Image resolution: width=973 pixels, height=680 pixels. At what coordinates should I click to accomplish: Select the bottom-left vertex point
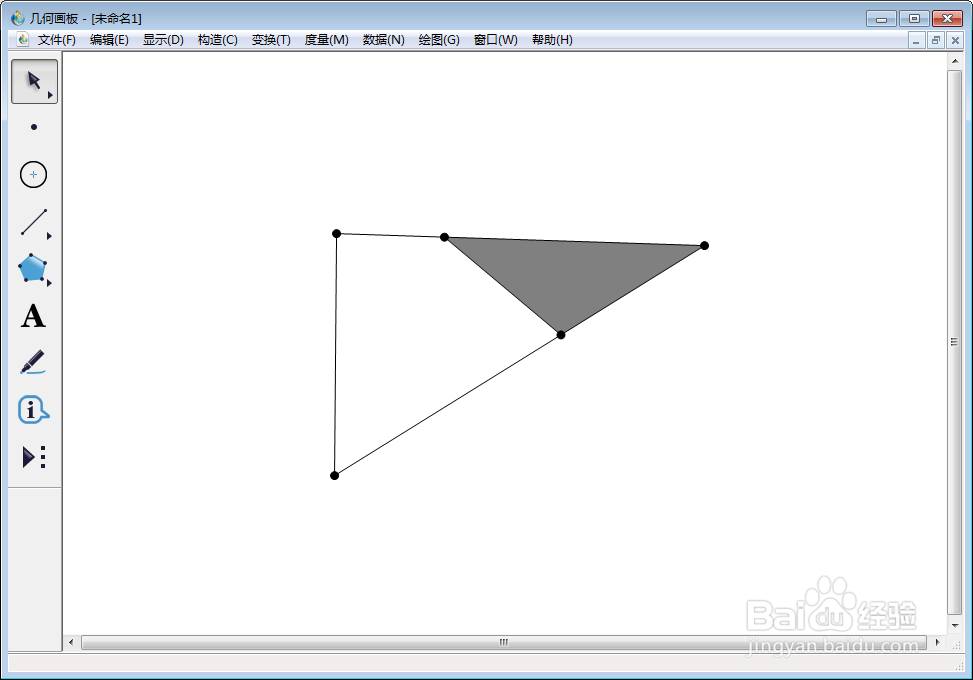(x=334, y=476)
